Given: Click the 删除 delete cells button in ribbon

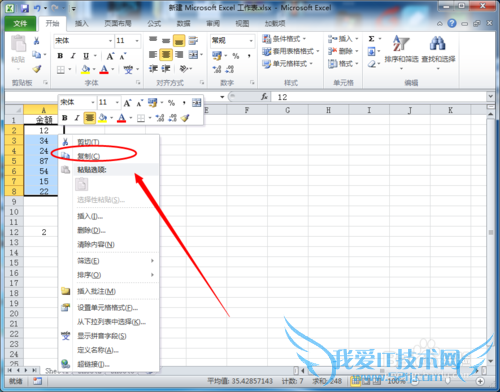Looking at the screenshot, I should [343, 51].
